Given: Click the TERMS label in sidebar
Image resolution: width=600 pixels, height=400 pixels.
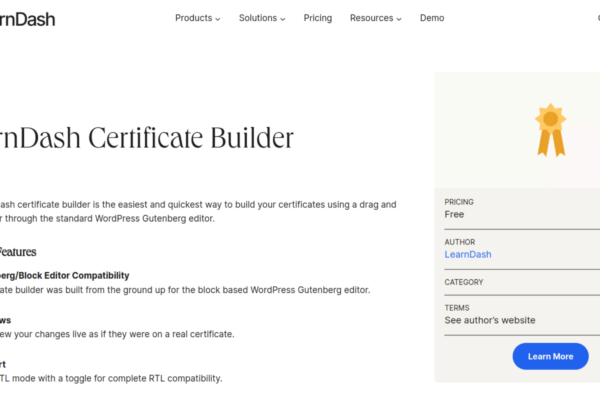Looking at the screenshot, I should (x=457, y=308).
